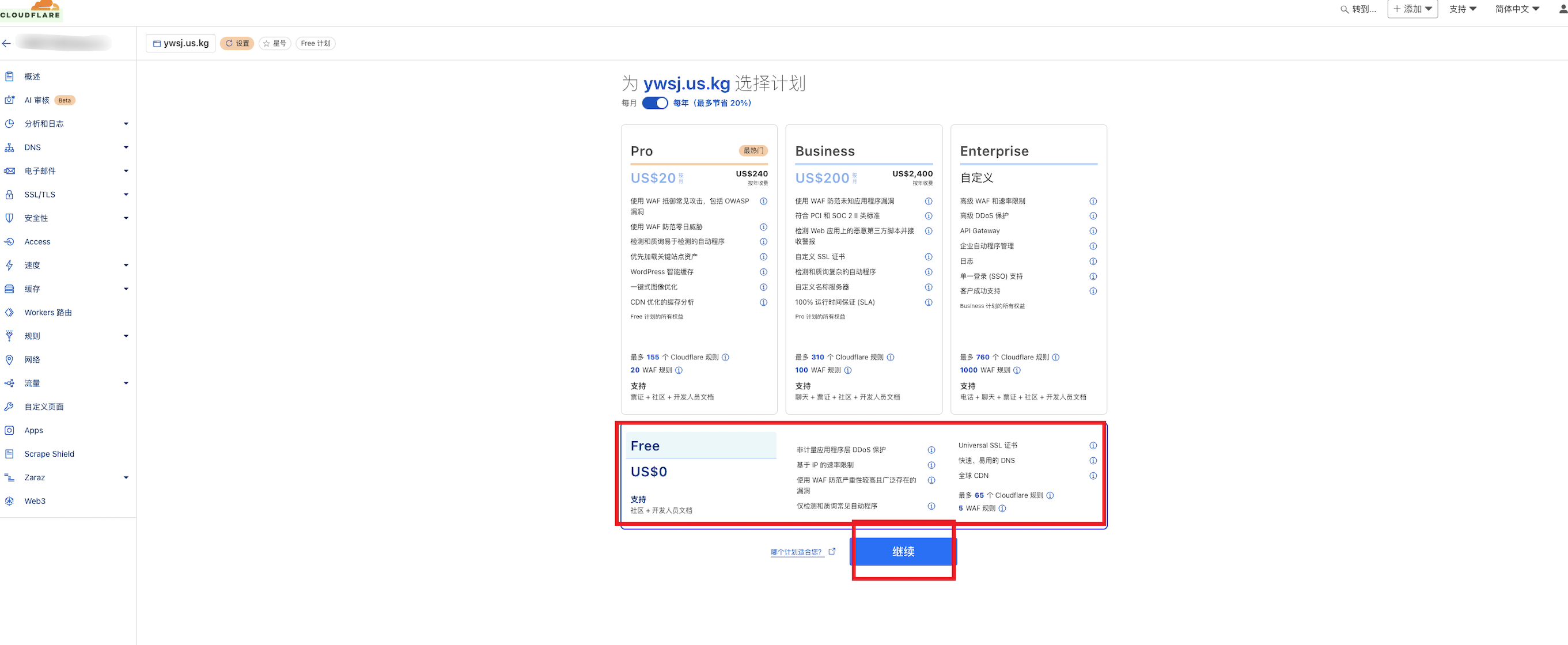Open the 添加 dropdown in header
The height and width of the screenshot is (645, 1568).
(x=1412, y=9)
